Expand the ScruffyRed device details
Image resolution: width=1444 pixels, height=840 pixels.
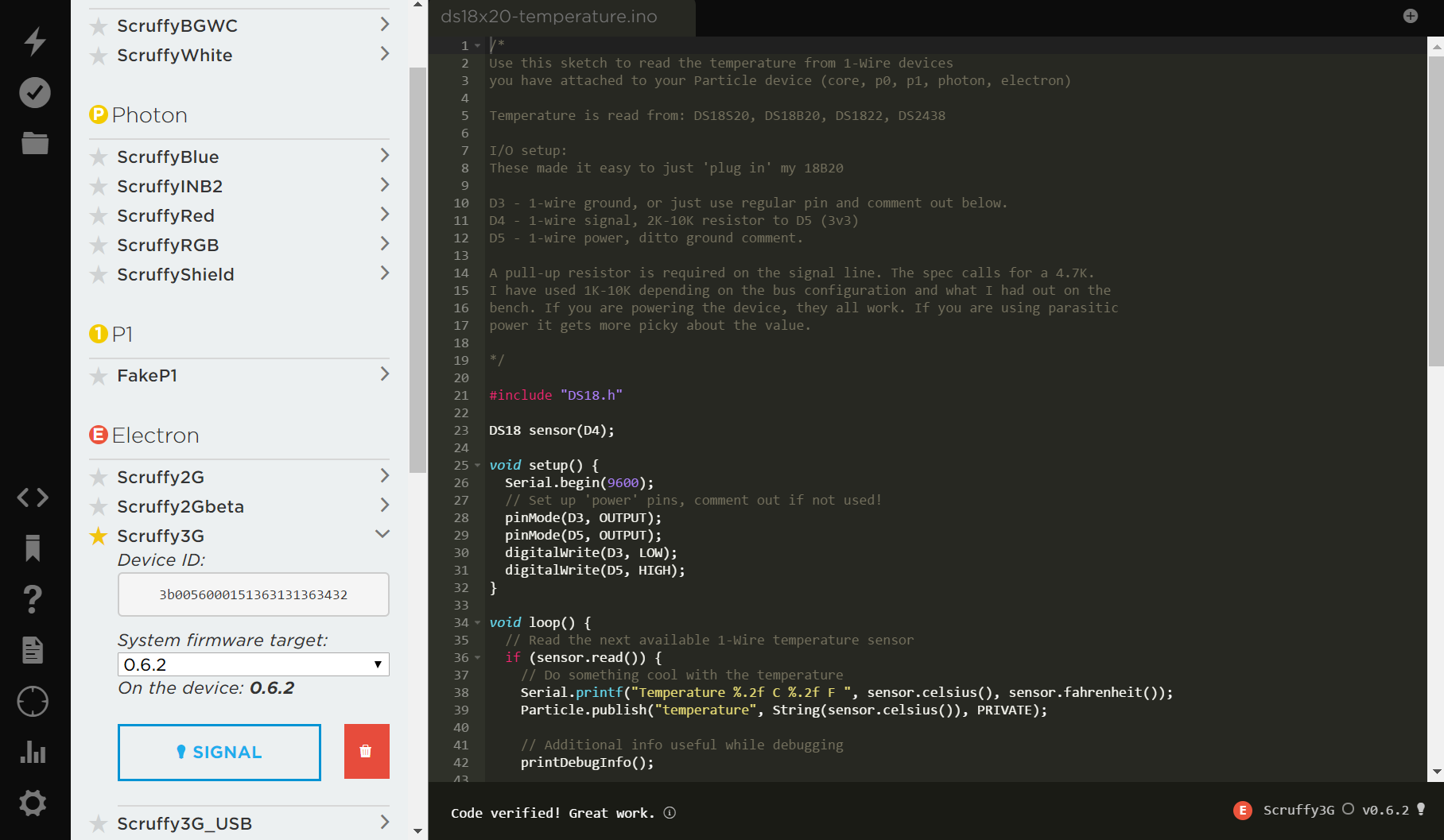tap(384, 215)
